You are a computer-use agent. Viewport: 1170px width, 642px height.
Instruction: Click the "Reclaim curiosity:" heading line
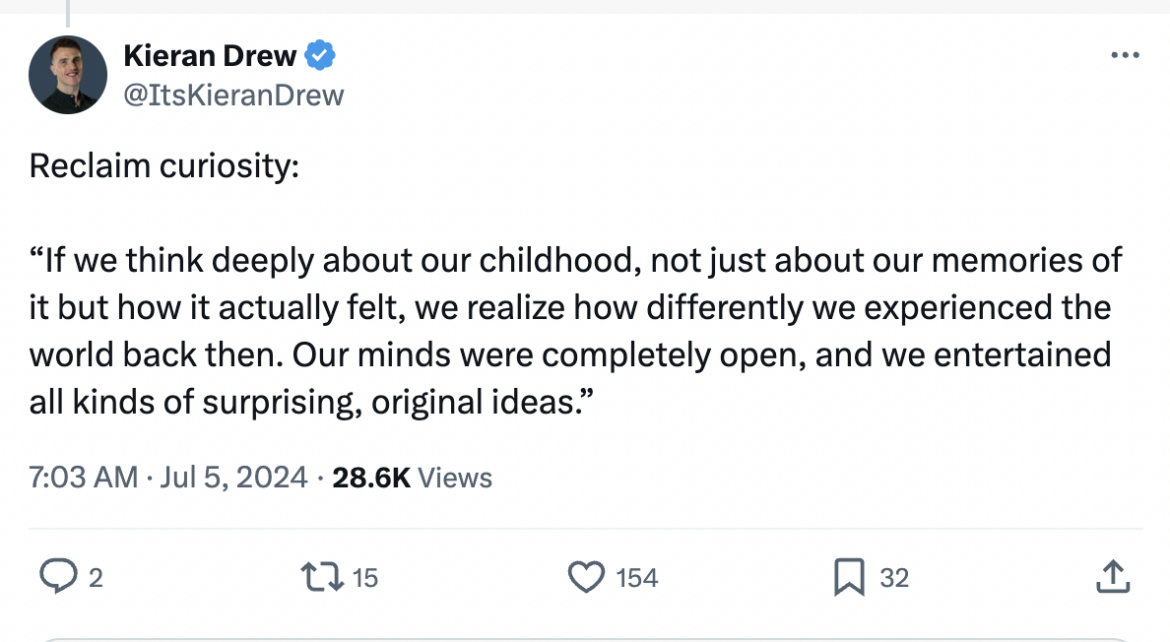pos(164,166)
